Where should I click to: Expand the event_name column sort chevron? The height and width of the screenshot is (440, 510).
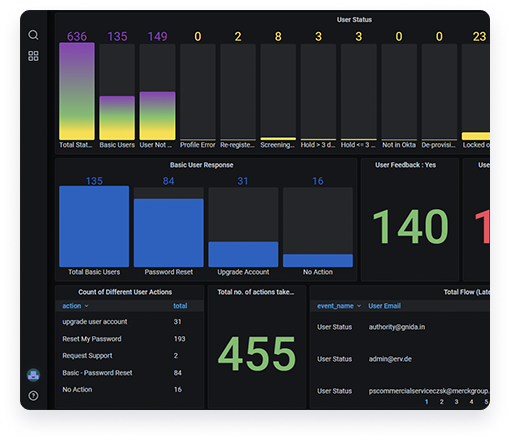click(x=359, y=306)
